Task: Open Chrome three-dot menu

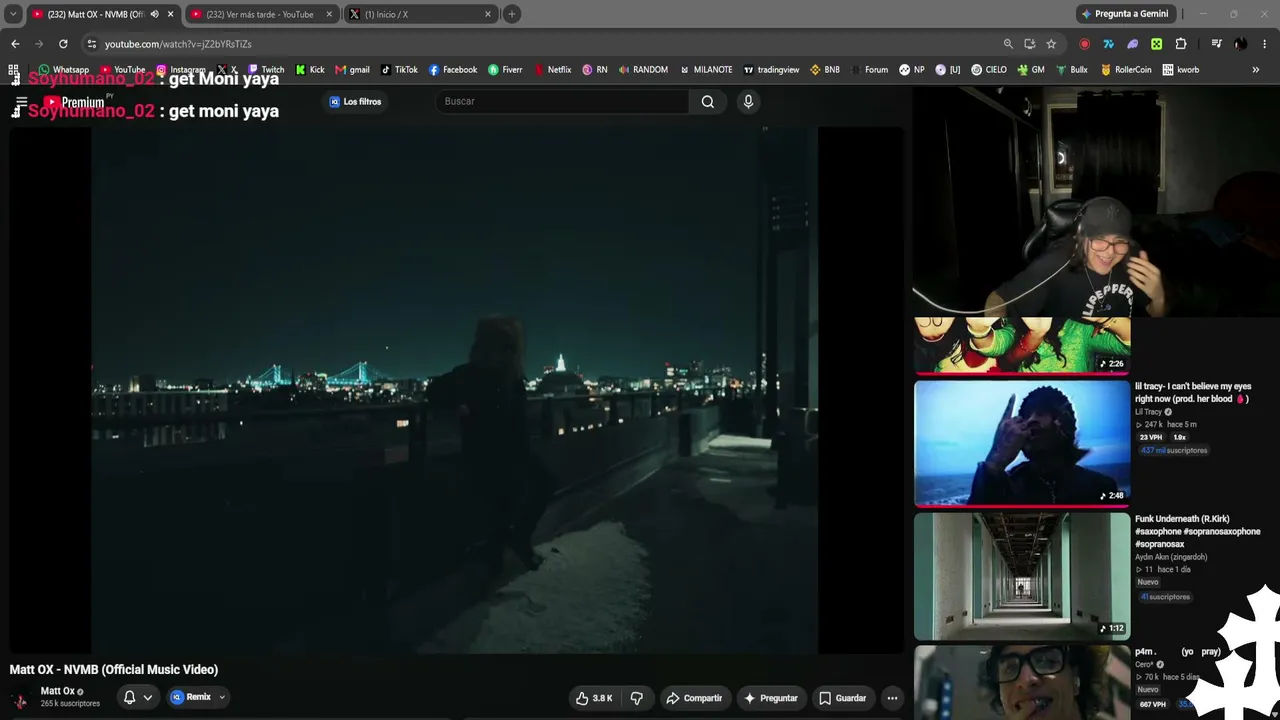Action: click(x=1265, y=44)
